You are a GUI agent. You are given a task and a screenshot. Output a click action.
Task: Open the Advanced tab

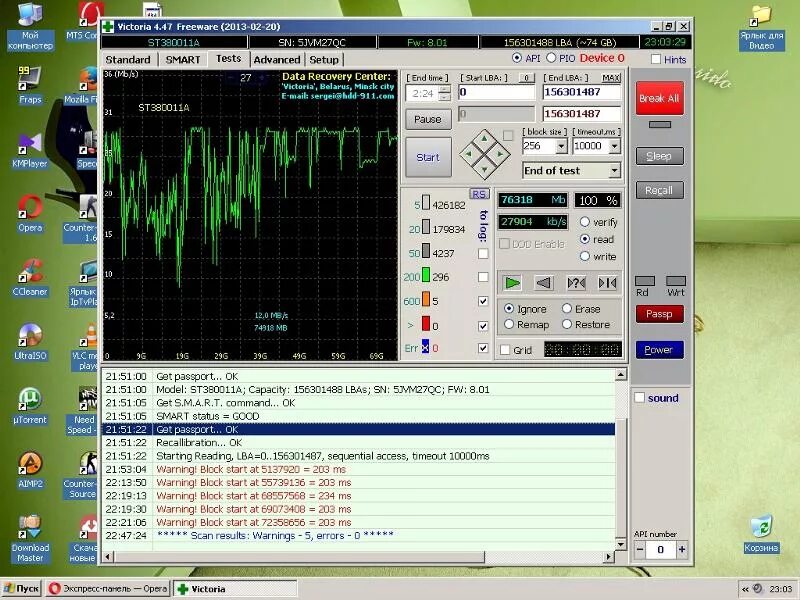click(x=277, y=60)
